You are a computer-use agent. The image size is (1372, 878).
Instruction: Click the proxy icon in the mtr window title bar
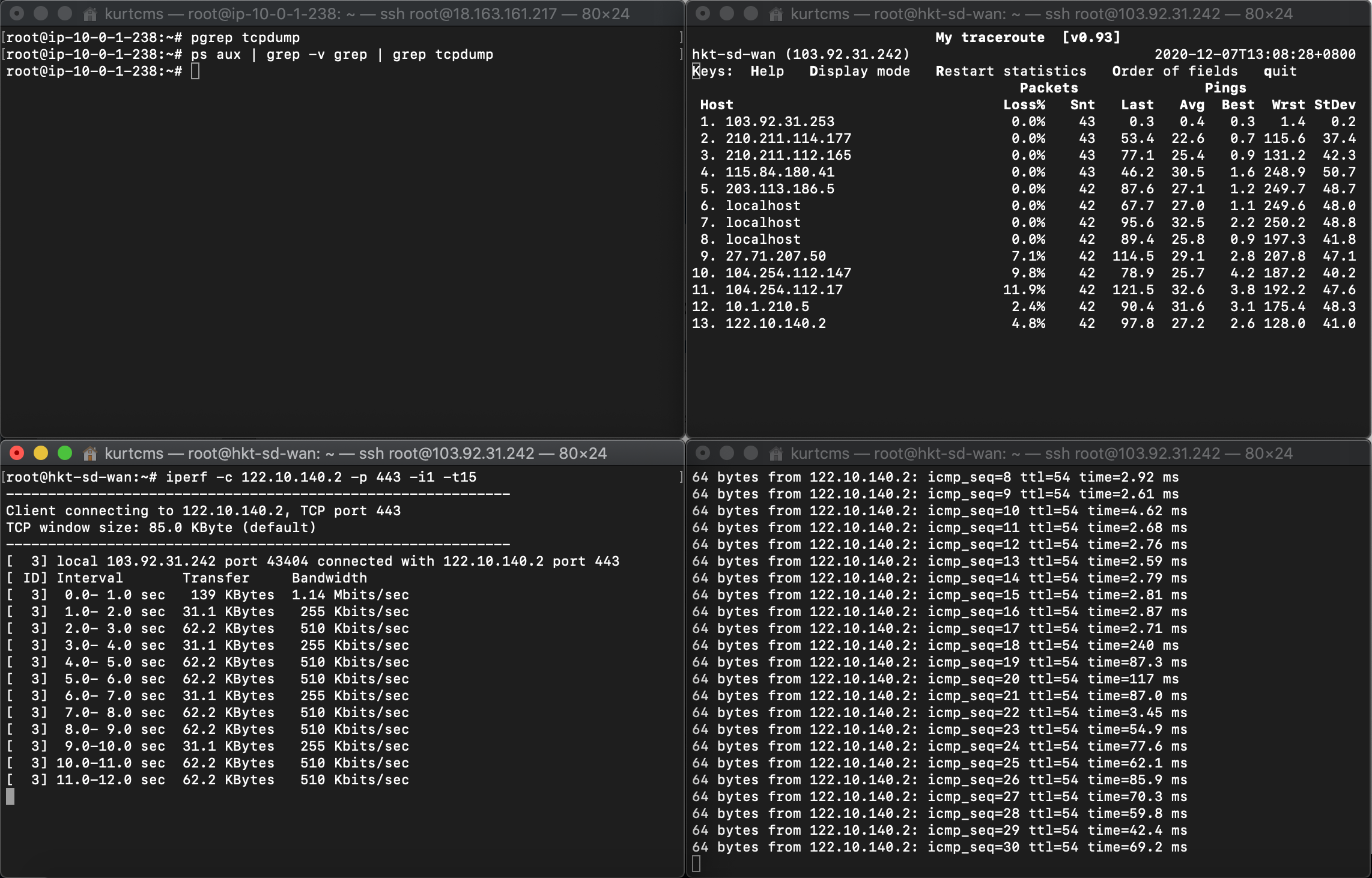click(x=775, y=13)
